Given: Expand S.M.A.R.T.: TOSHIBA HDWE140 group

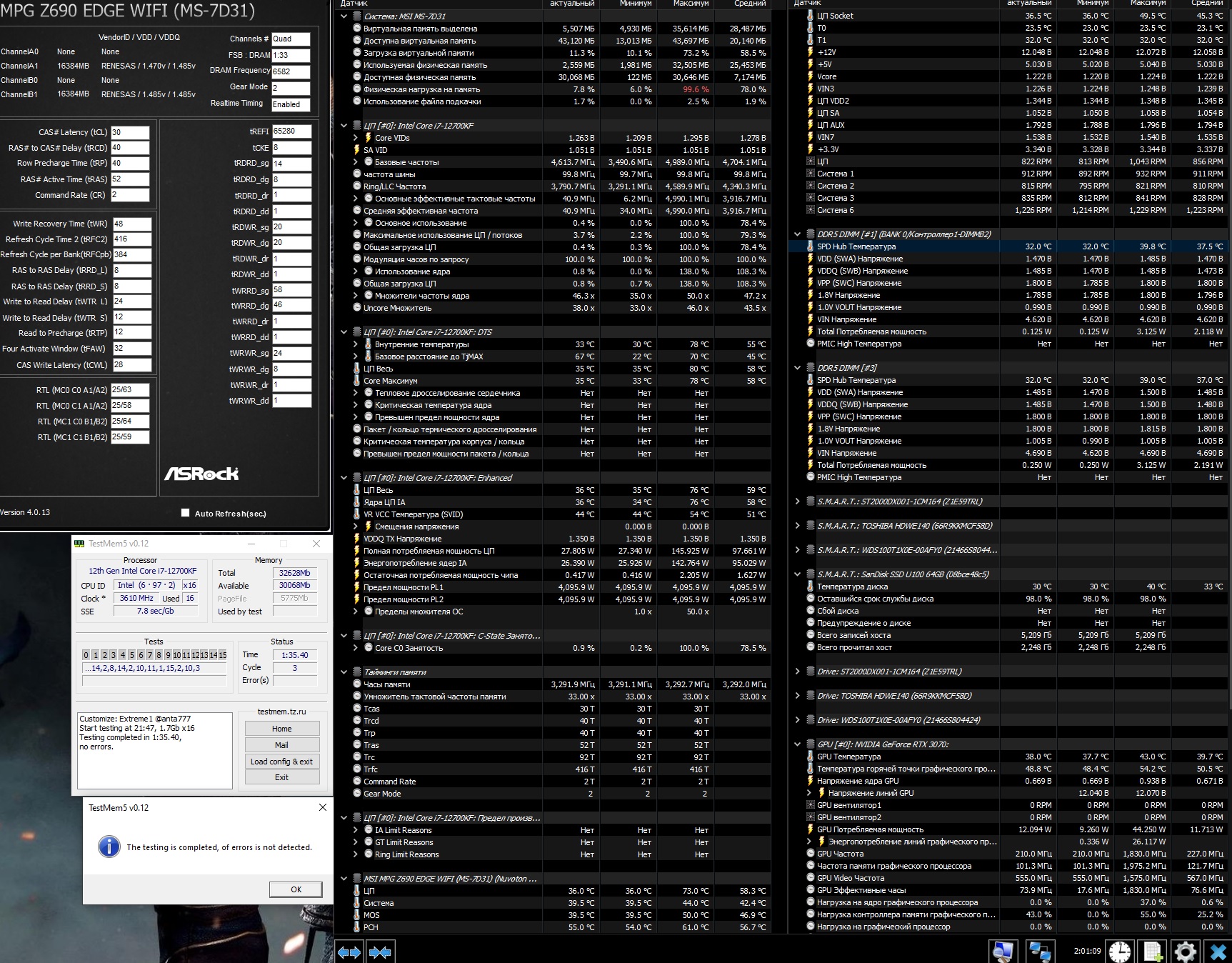Looking at the screenshot, I should pos(798,526).
